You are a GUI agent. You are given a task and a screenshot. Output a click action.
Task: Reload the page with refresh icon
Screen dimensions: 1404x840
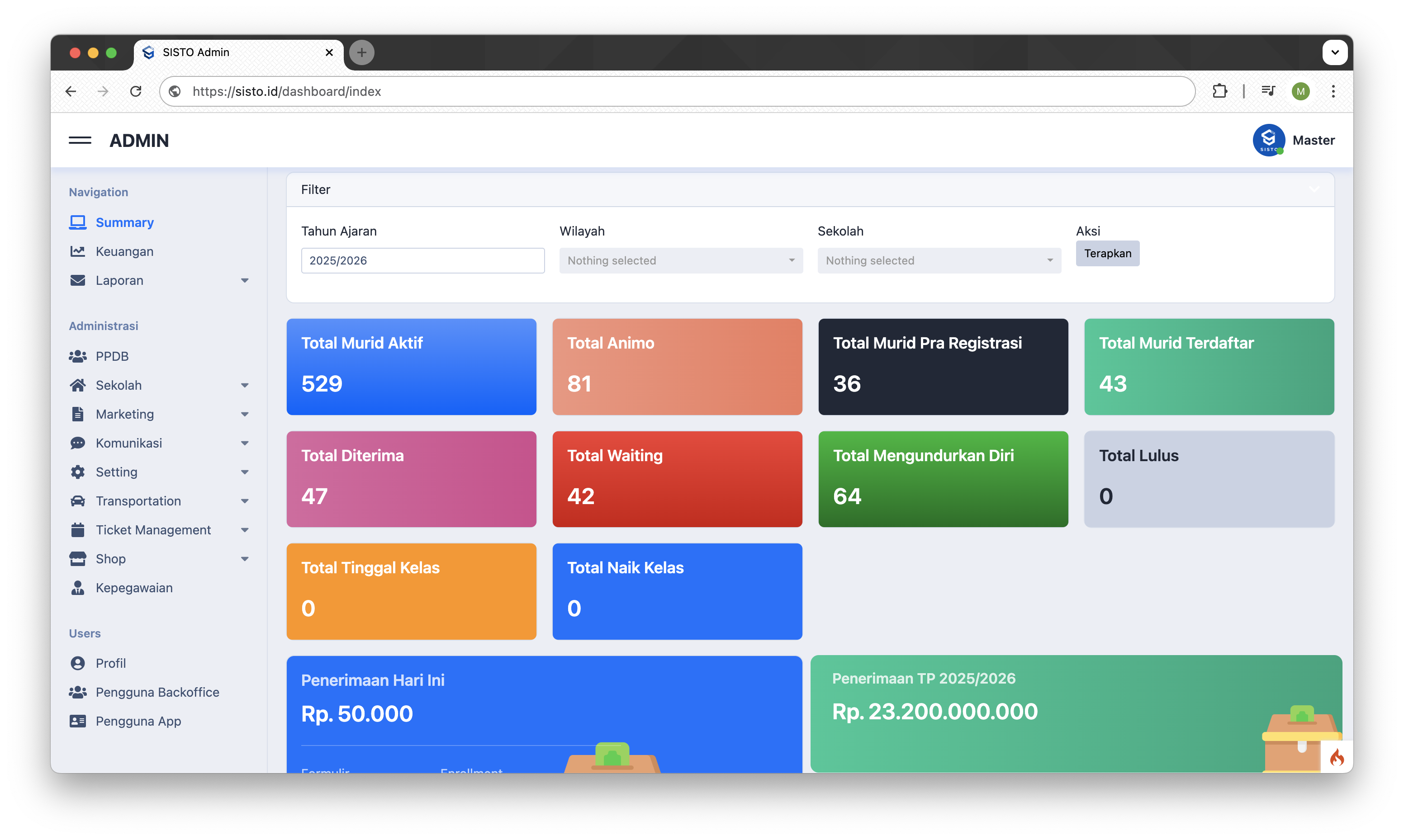pos(136,91)
